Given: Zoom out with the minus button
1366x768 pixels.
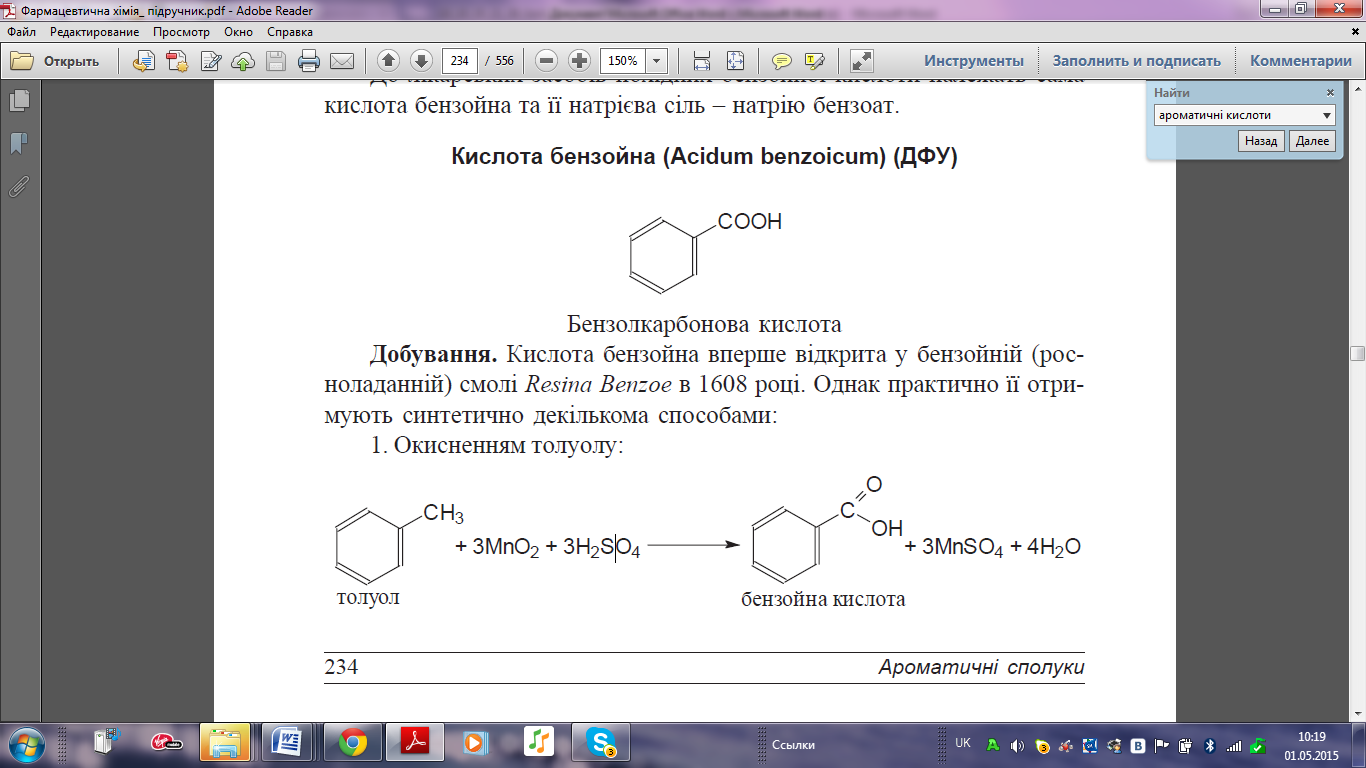Looking at the screenshot, I should click(x=546, y=60).
